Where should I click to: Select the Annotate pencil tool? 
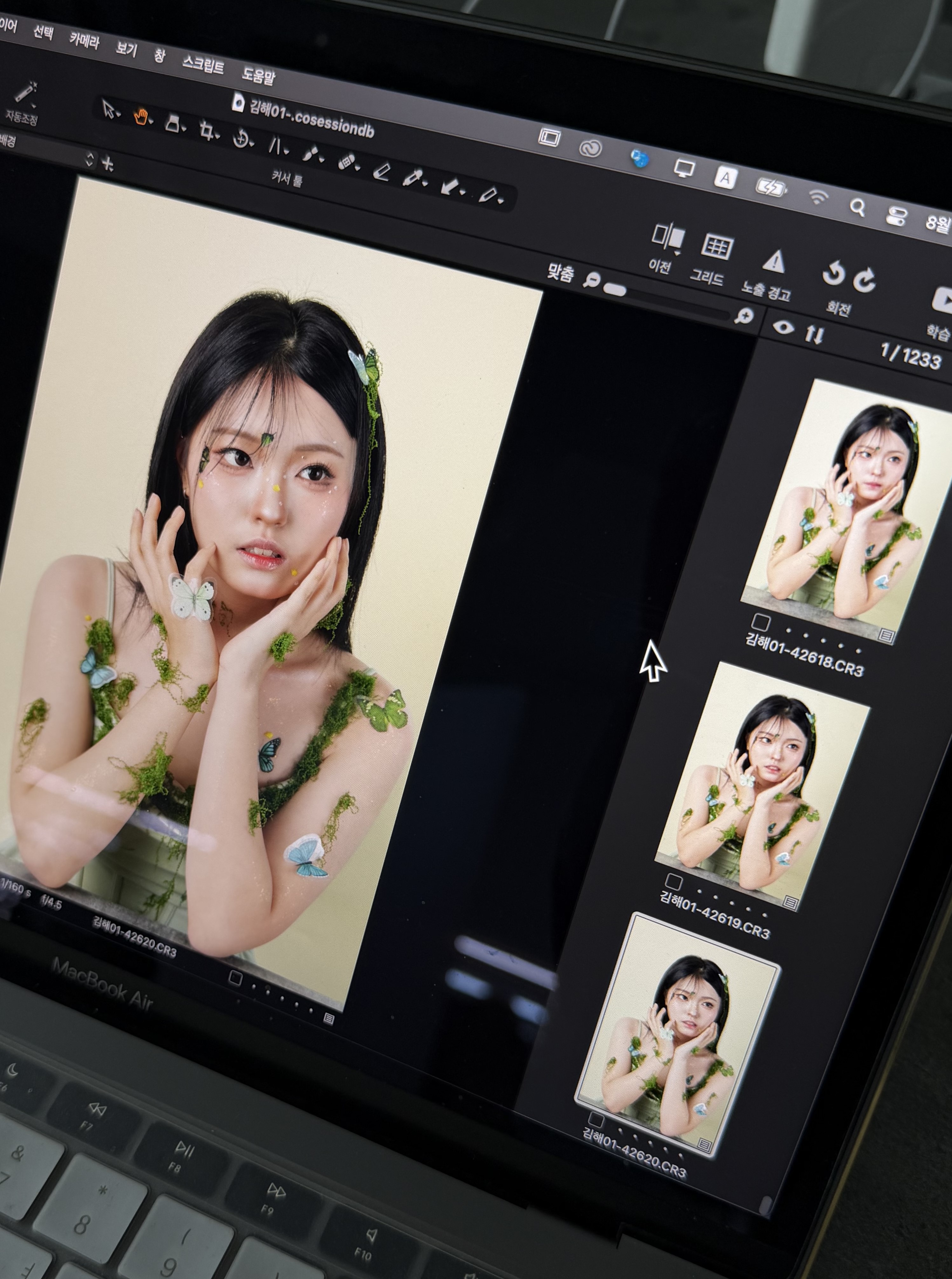coord(488,195)
